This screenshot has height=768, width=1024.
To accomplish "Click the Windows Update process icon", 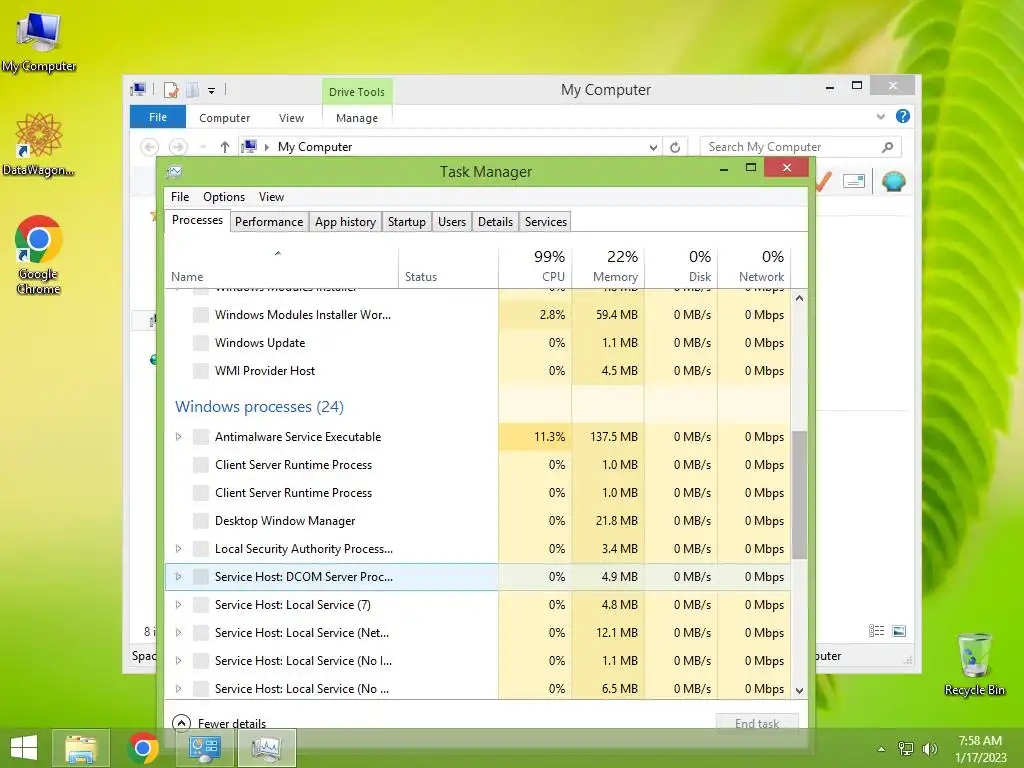I will [x=201, y=343].
